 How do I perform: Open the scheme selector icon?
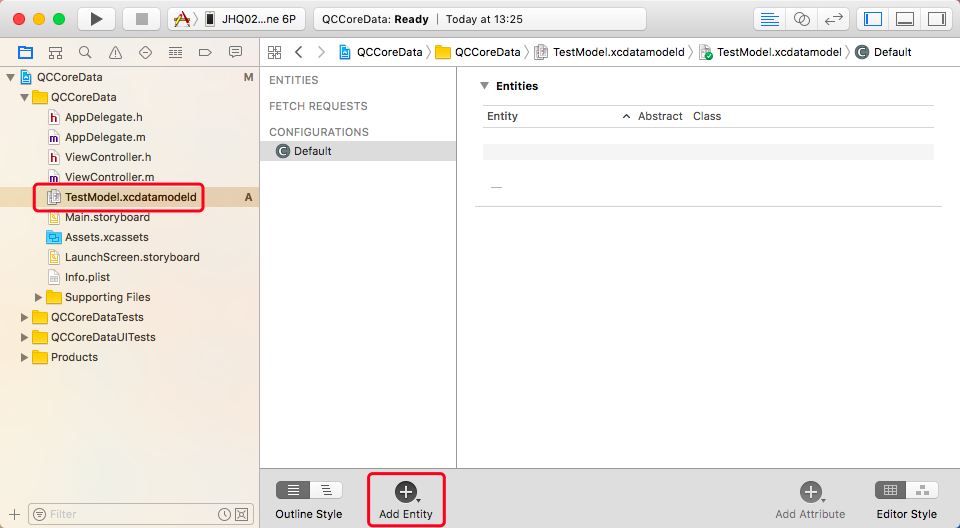tap(182, 19)
